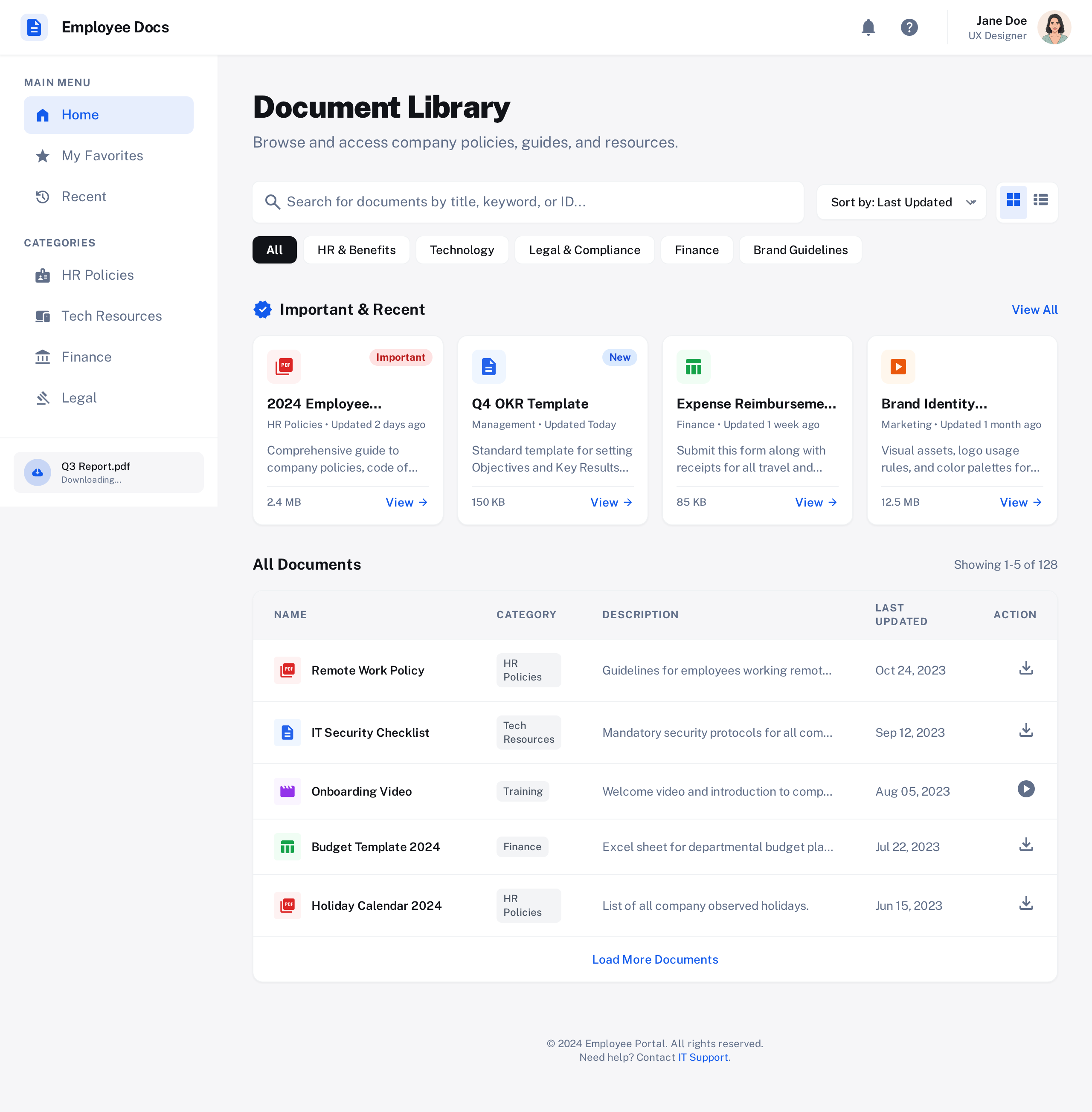Open Budget Template 2024 document name
Viewport: 1092px width, 1112px height.
point(375,847)
